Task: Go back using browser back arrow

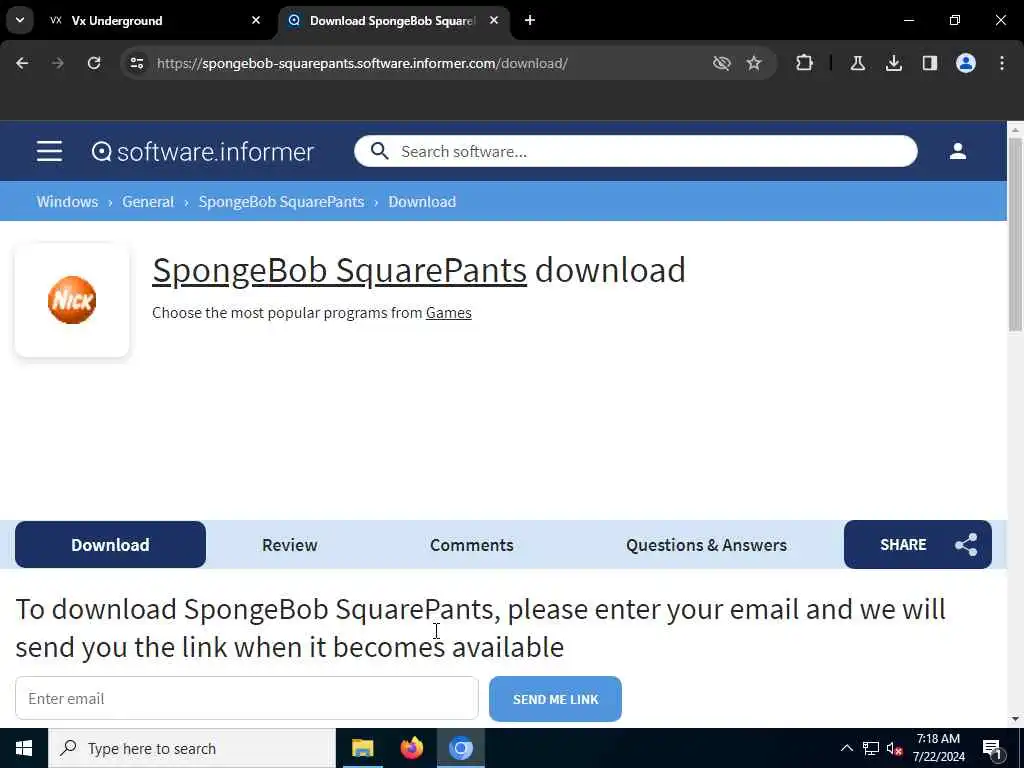Action: pyautogui.click(x=22, y=63)
